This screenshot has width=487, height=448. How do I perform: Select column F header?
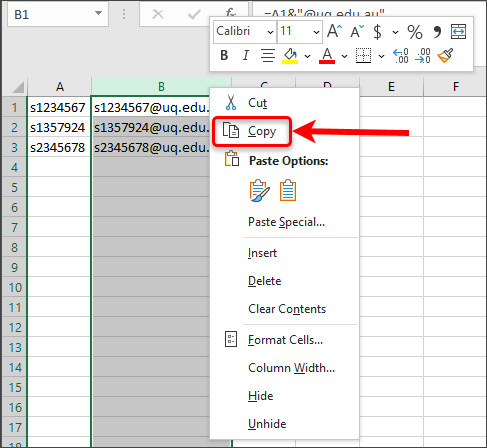[455, 87]
